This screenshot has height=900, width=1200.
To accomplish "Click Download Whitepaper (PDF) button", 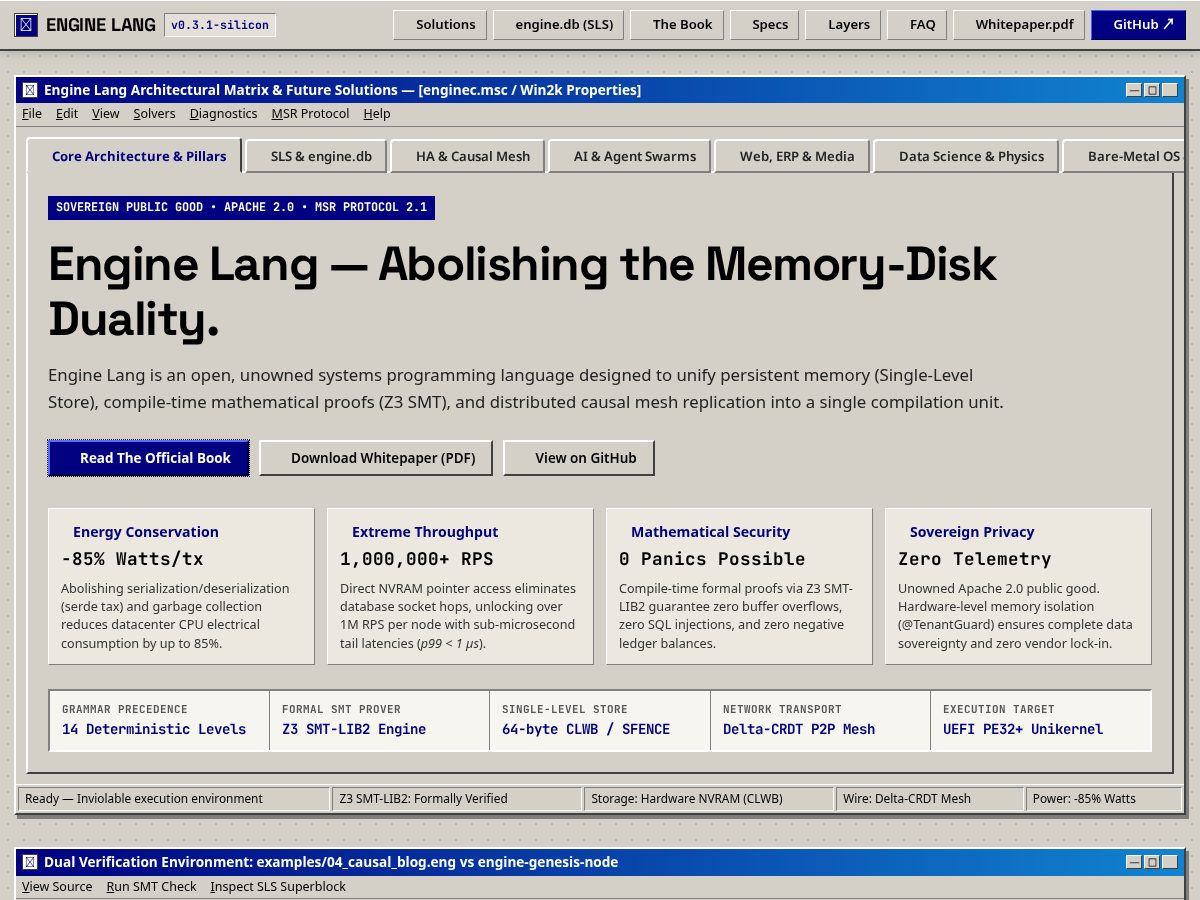I will 377,458.
